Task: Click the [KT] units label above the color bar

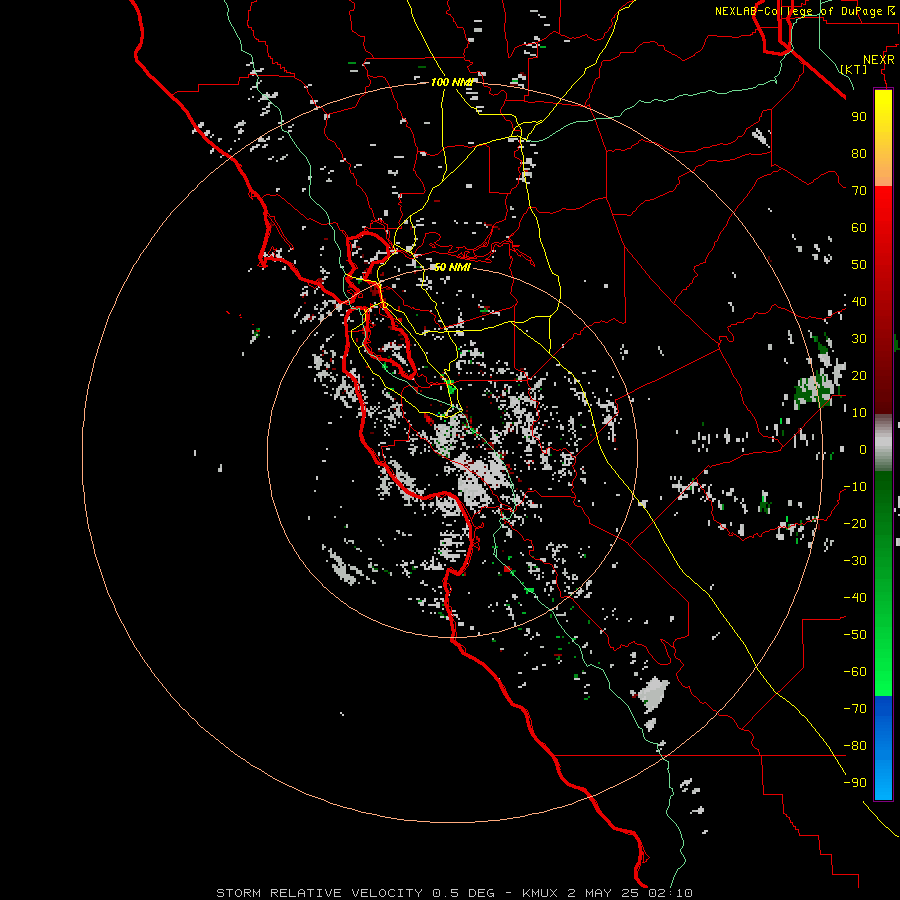Action: pos(854,69)
